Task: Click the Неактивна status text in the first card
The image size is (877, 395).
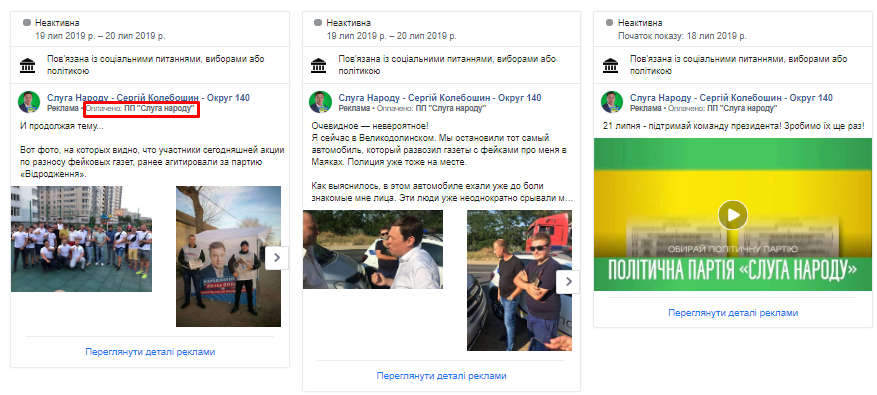Action: tap(57, 23)
